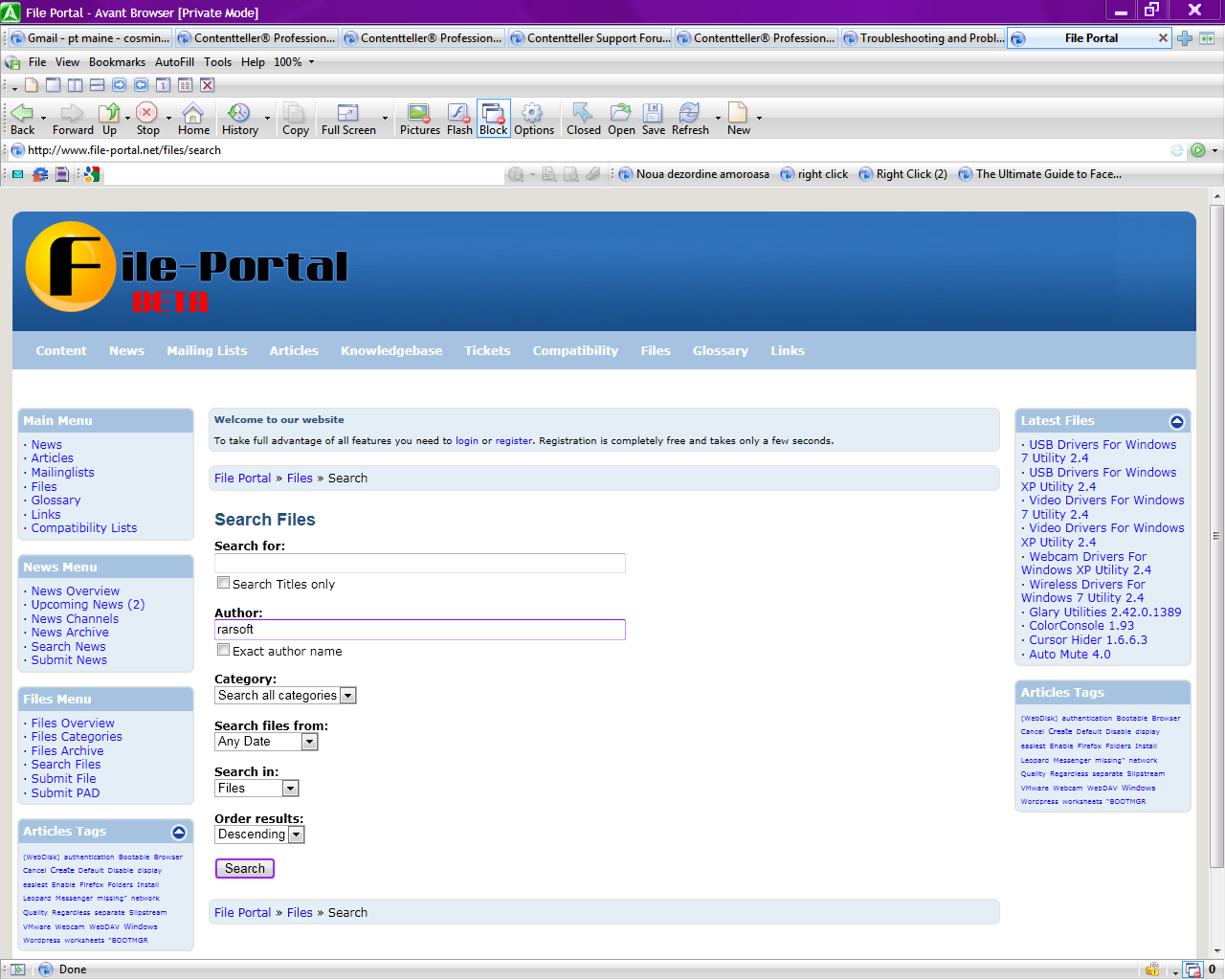Click the red X close-all icon in the small toolbar
This screenshot has width=1225, height=980.
(207, 85)
